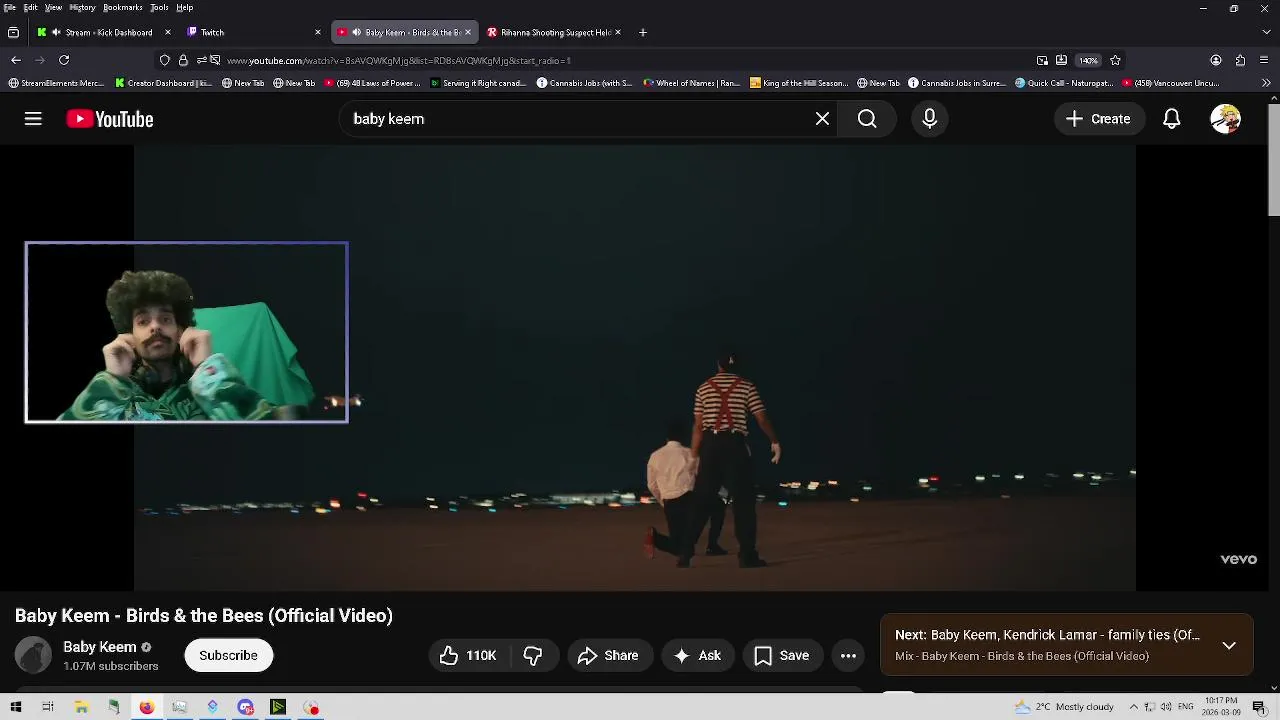Open the Create menu button
1280x720 pixels.
pos(1098,119)
